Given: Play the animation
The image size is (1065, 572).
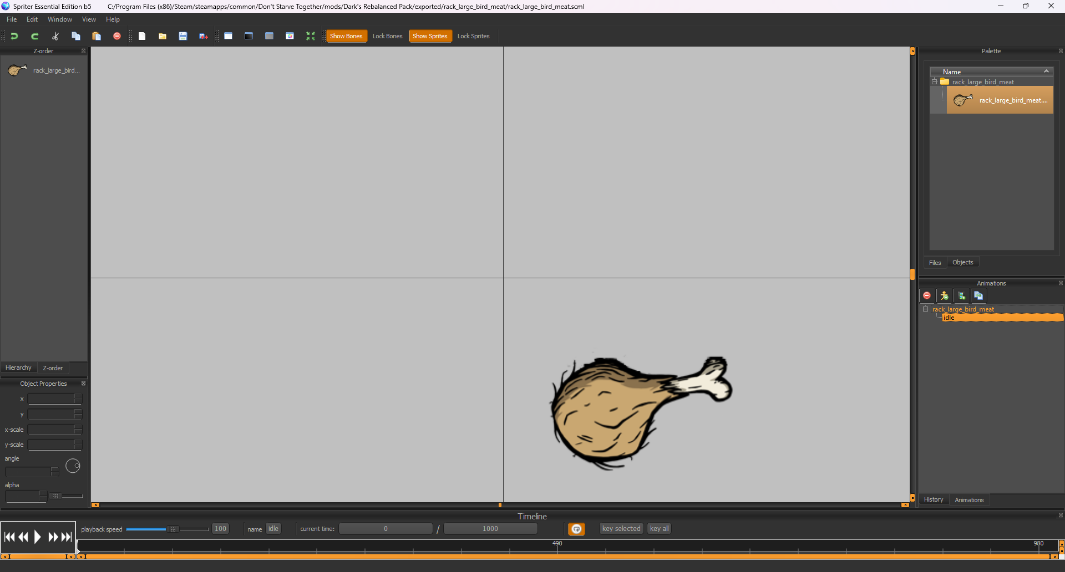Looking at the screenshot, I should click(37, 537).
